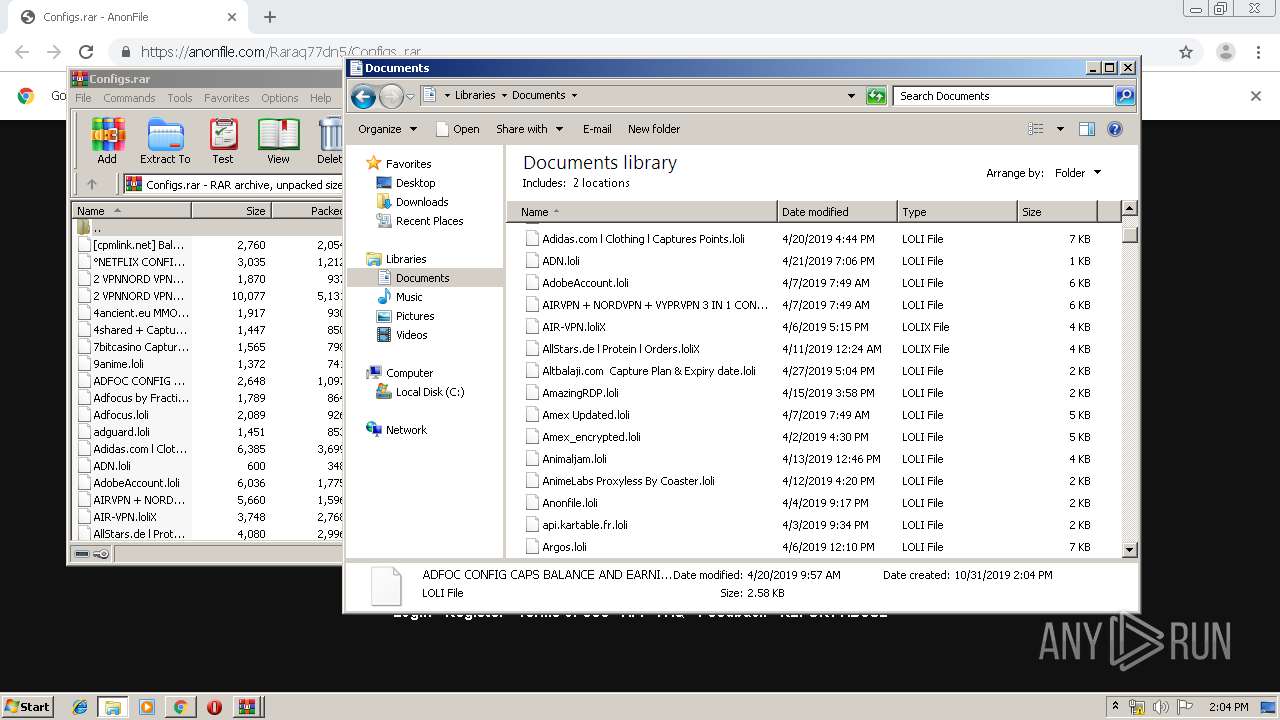This screenshot has width=1280, height=720.
Task: Expand recent pages dropdown beside Forward
Action: click(x=410, y=96)
